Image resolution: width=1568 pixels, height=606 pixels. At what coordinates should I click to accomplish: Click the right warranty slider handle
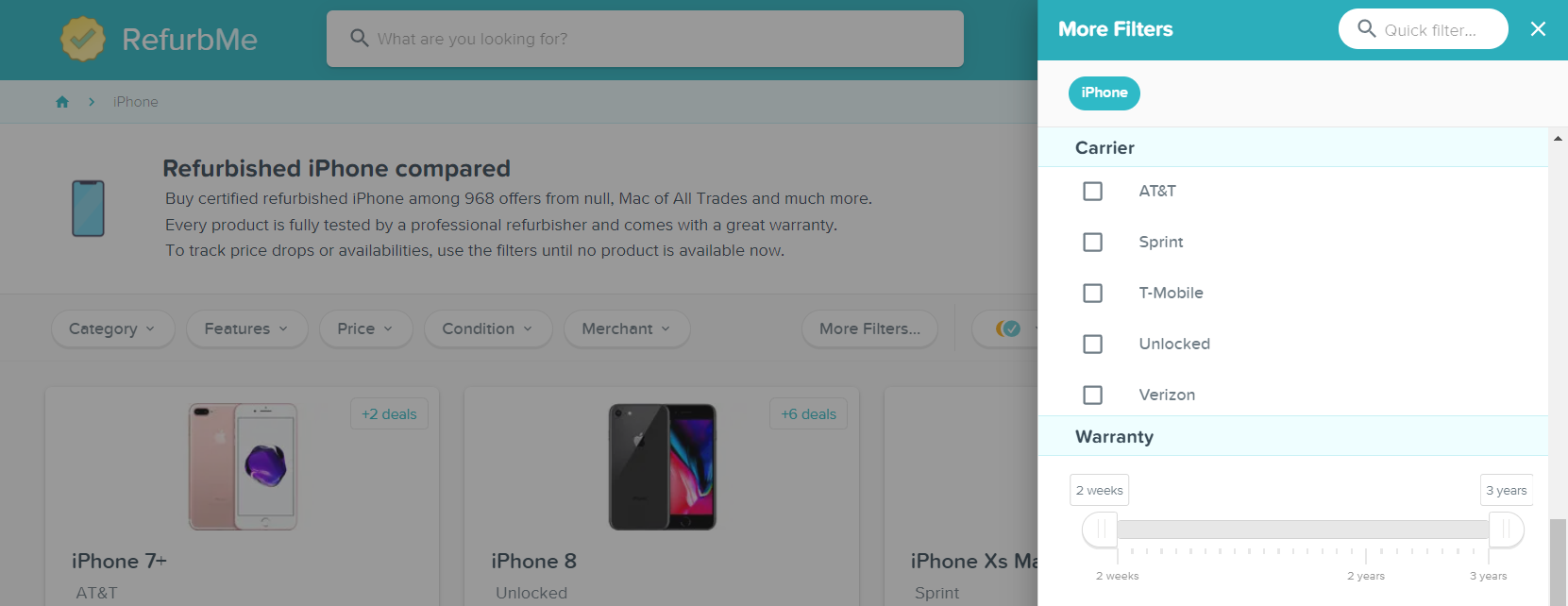1506,530
